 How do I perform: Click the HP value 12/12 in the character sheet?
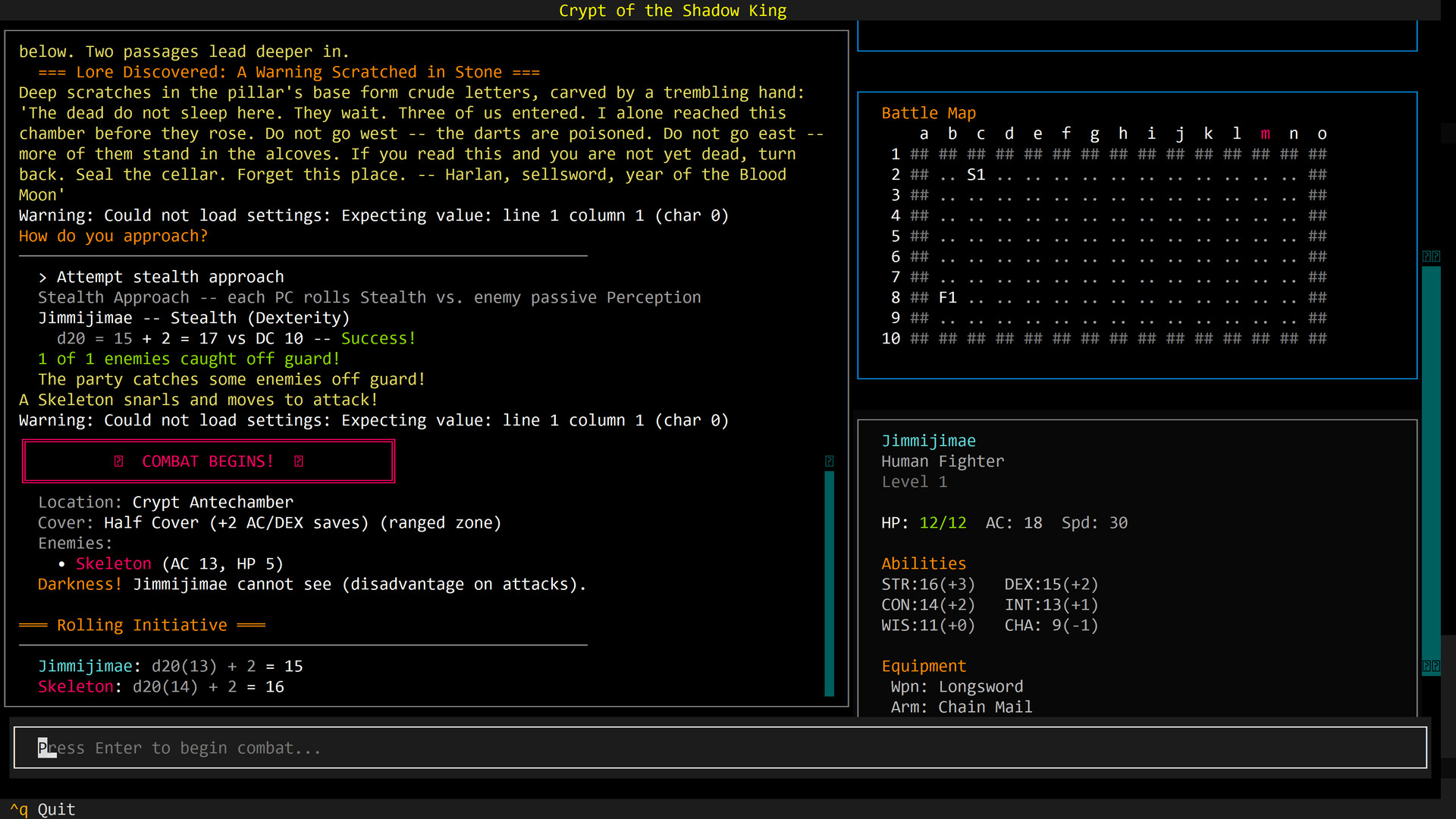943,522
